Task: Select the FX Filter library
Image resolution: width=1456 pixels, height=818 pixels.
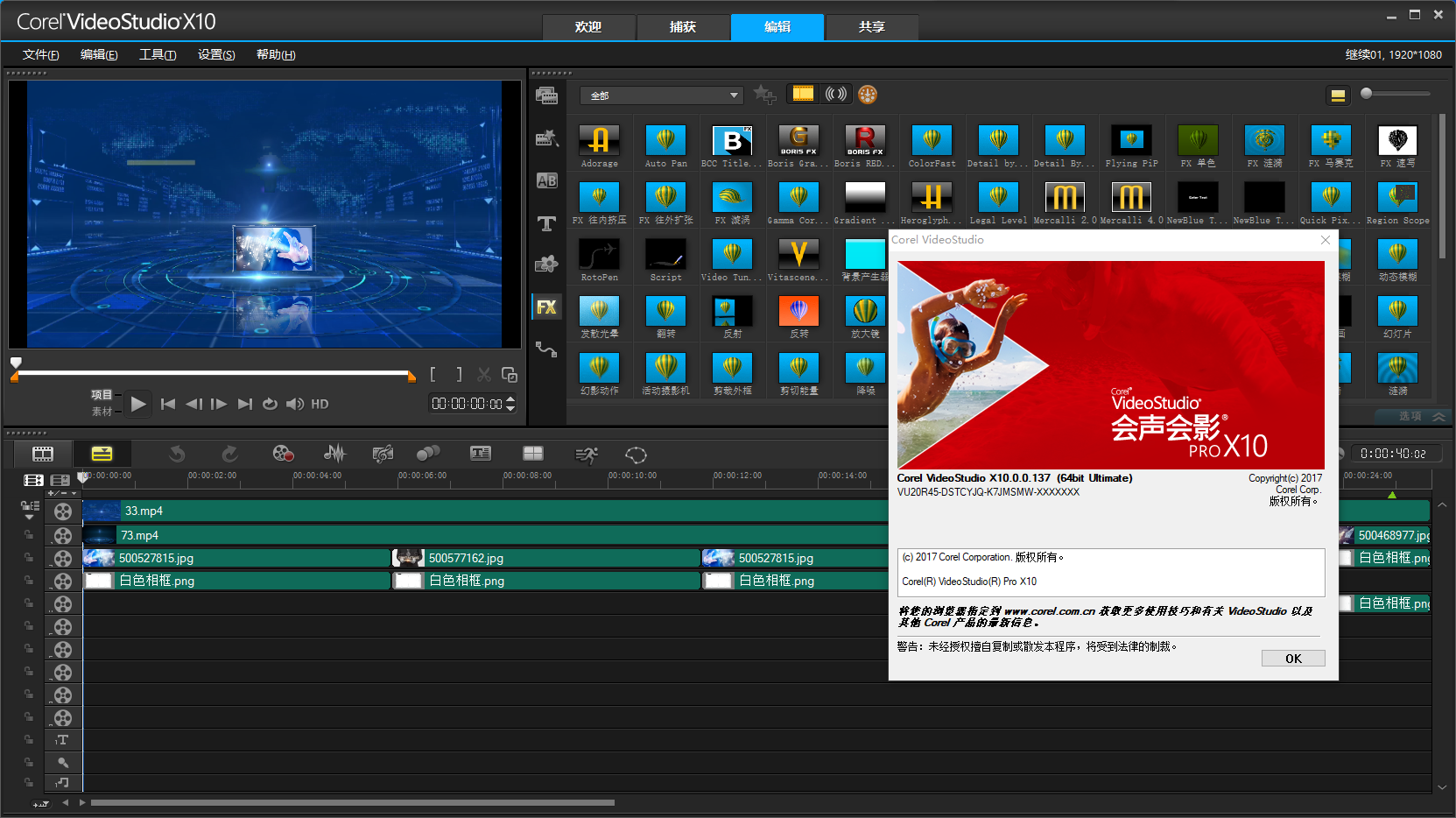Action: 547,307
